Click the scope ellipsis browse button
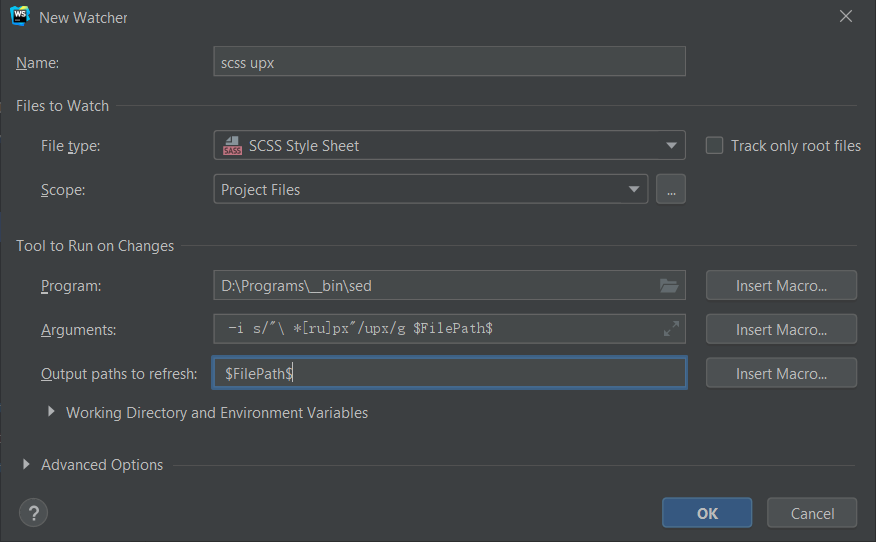876x542 pixels. [x=671, y=189]
